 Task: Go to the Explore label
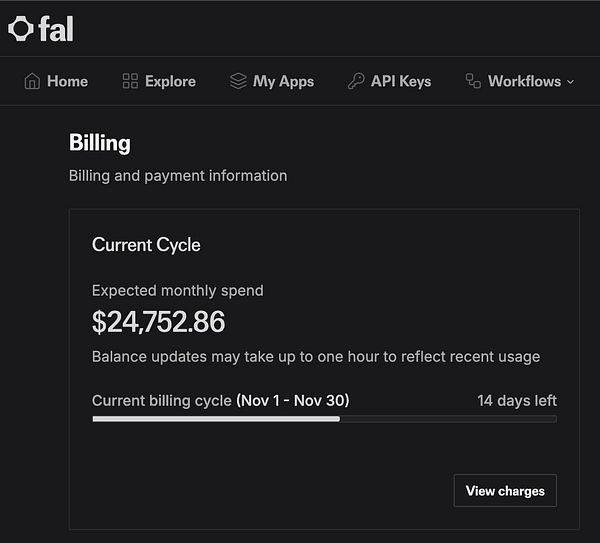point(170,81)
